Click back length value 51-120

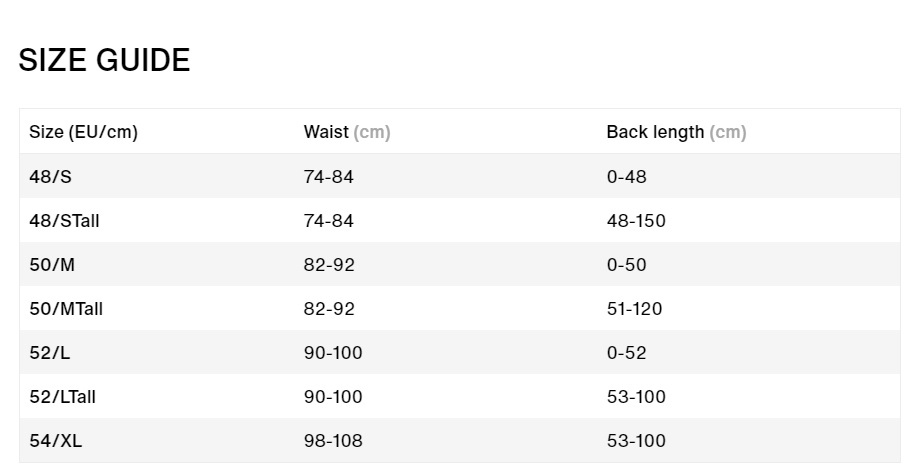635,309
